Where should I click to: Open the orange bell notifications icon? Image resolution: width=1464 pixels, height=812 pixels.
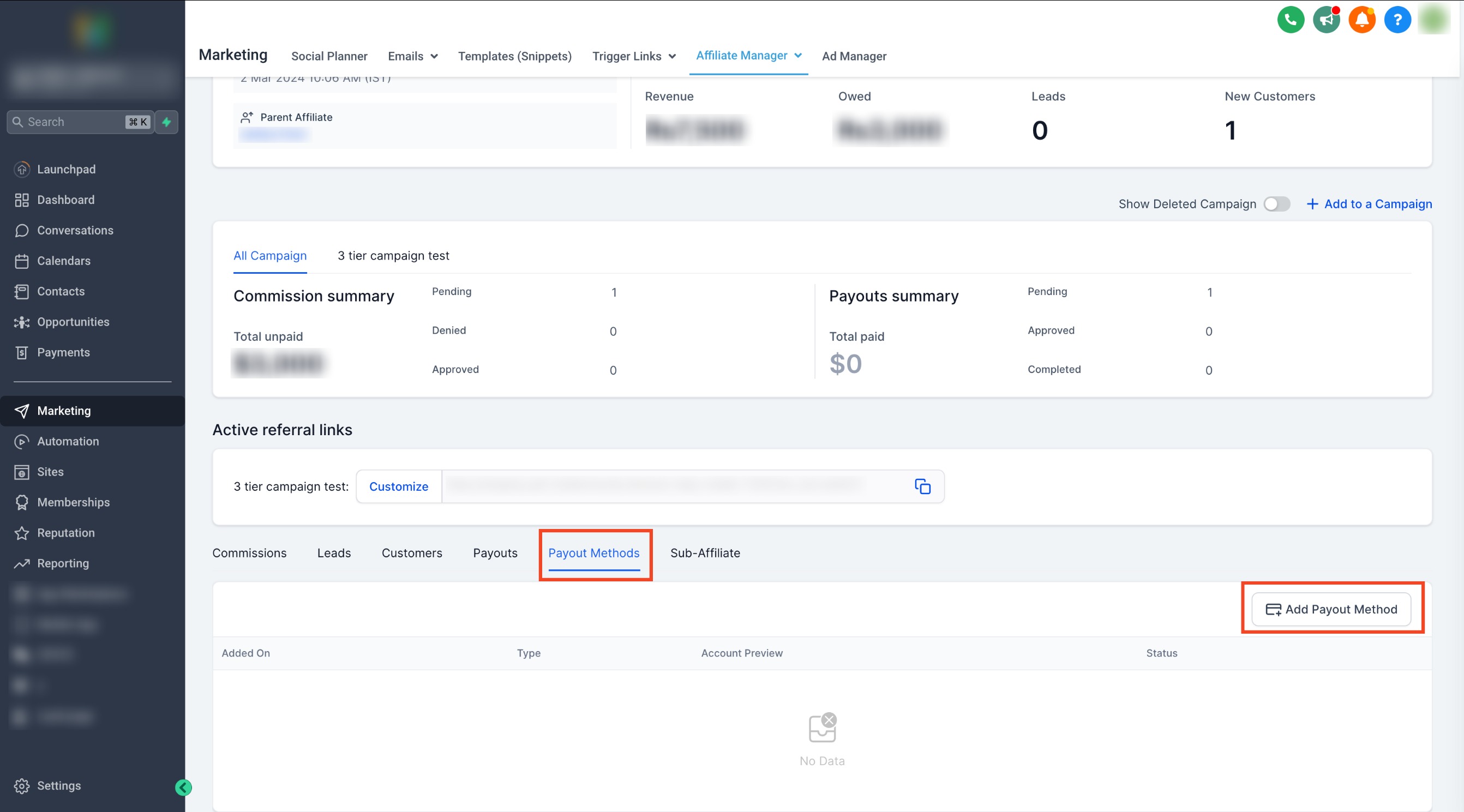point(1361,20)
